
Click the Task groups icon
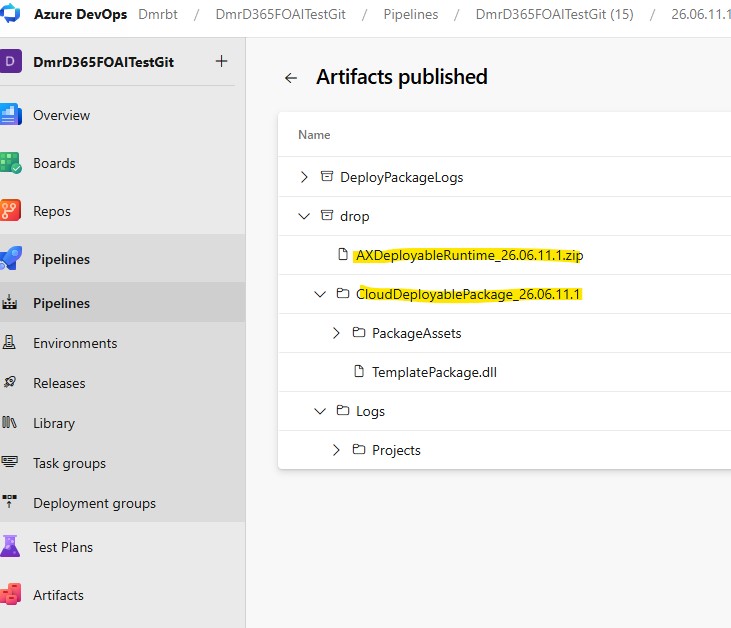point(9,462)
